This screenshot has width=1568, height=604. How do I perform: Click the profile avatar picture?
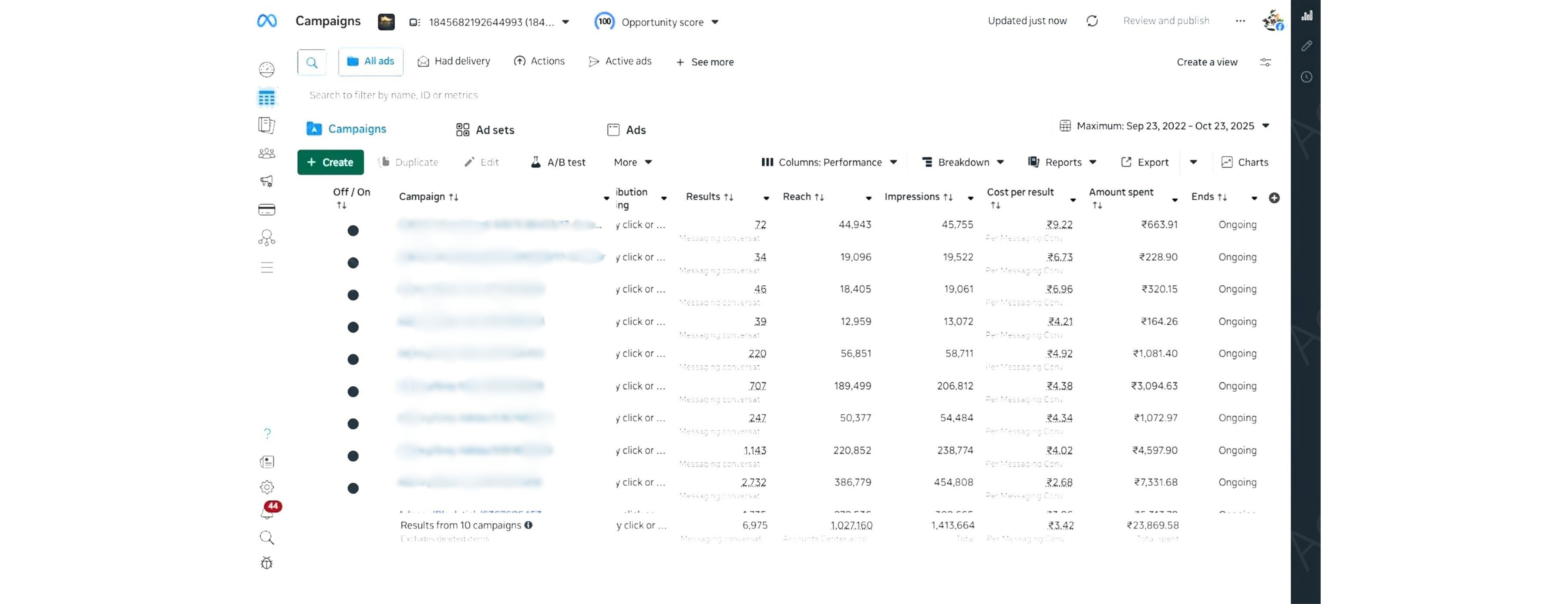click(x=1273, y=21)
